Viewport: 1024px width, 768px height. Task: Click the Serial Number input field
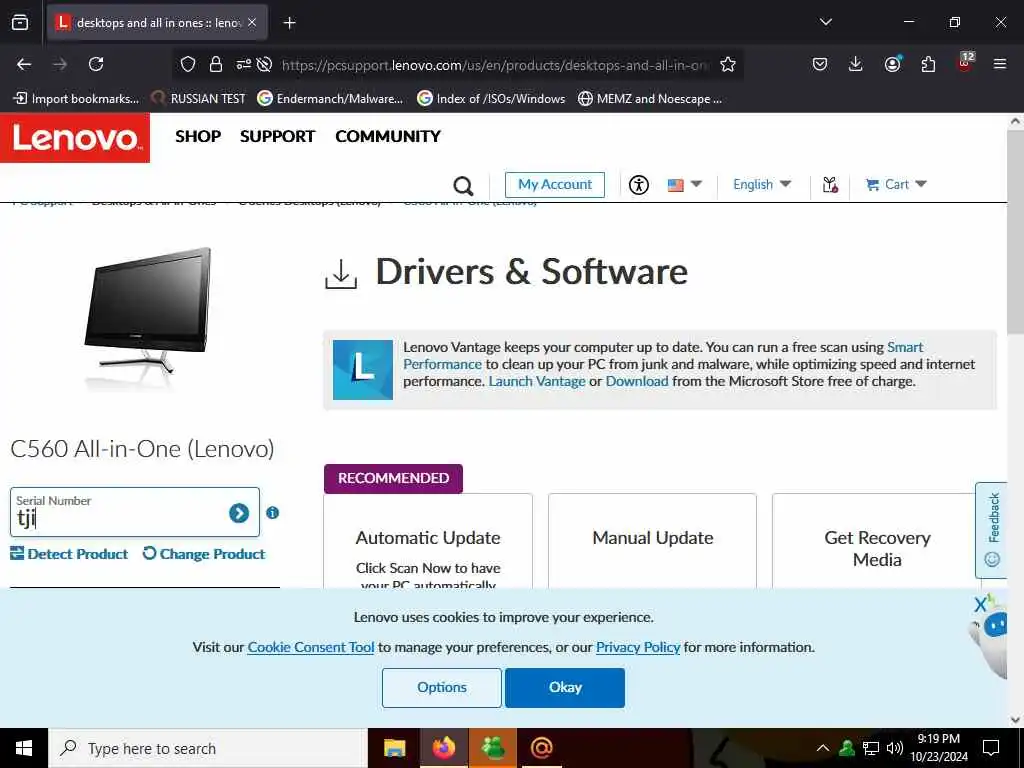(x=135, y=512)
